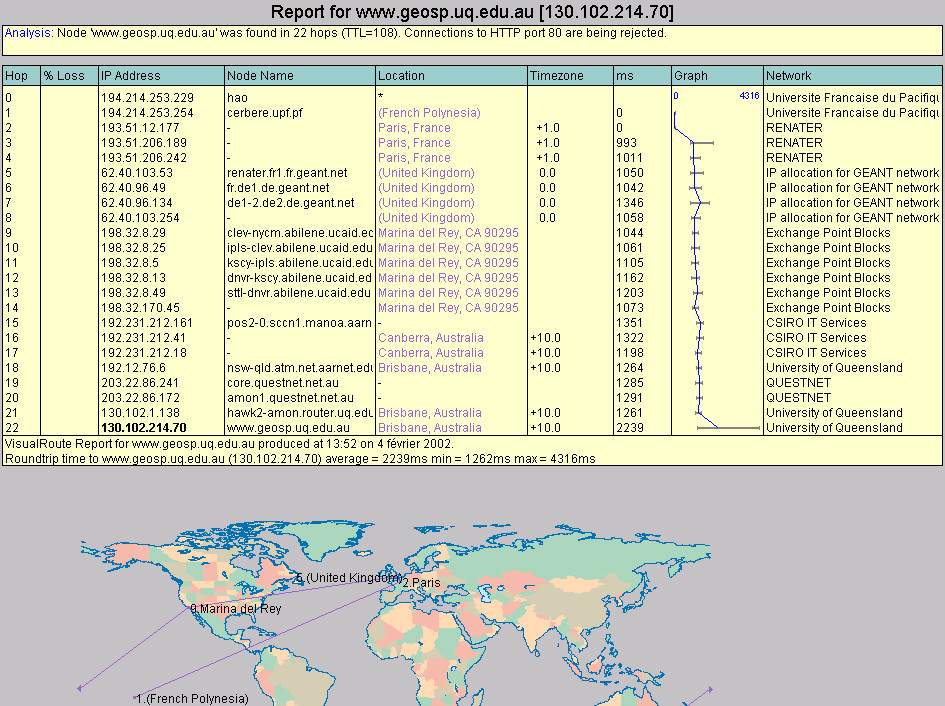Click the 9.Marina del Rey map label

[x=236, y=608]
